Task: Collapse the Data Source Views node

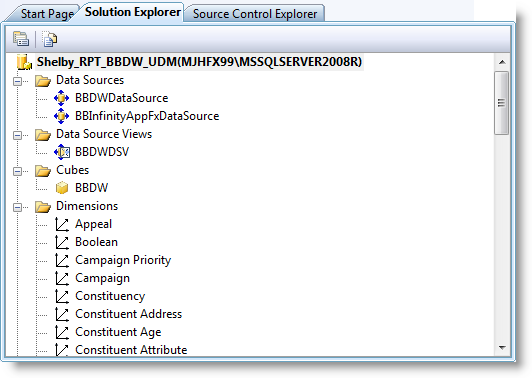Action: [x=17, y=135]
